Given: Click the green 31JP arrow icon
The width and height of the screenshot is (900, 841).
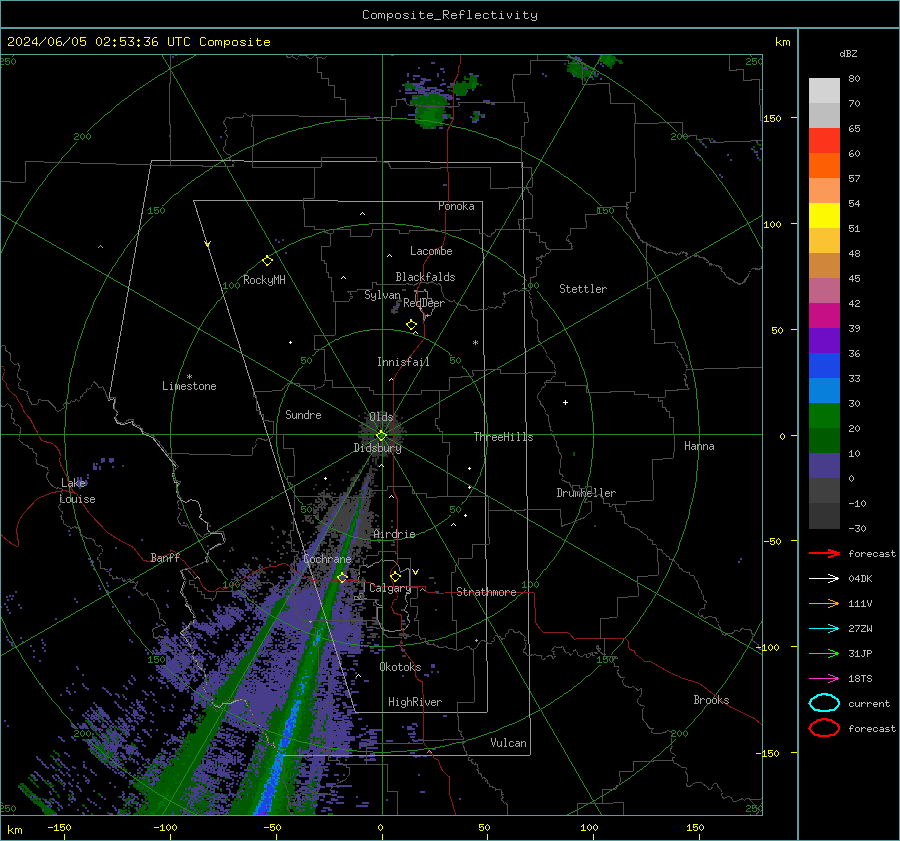Looking at the screenshot, I should (824, 653).
